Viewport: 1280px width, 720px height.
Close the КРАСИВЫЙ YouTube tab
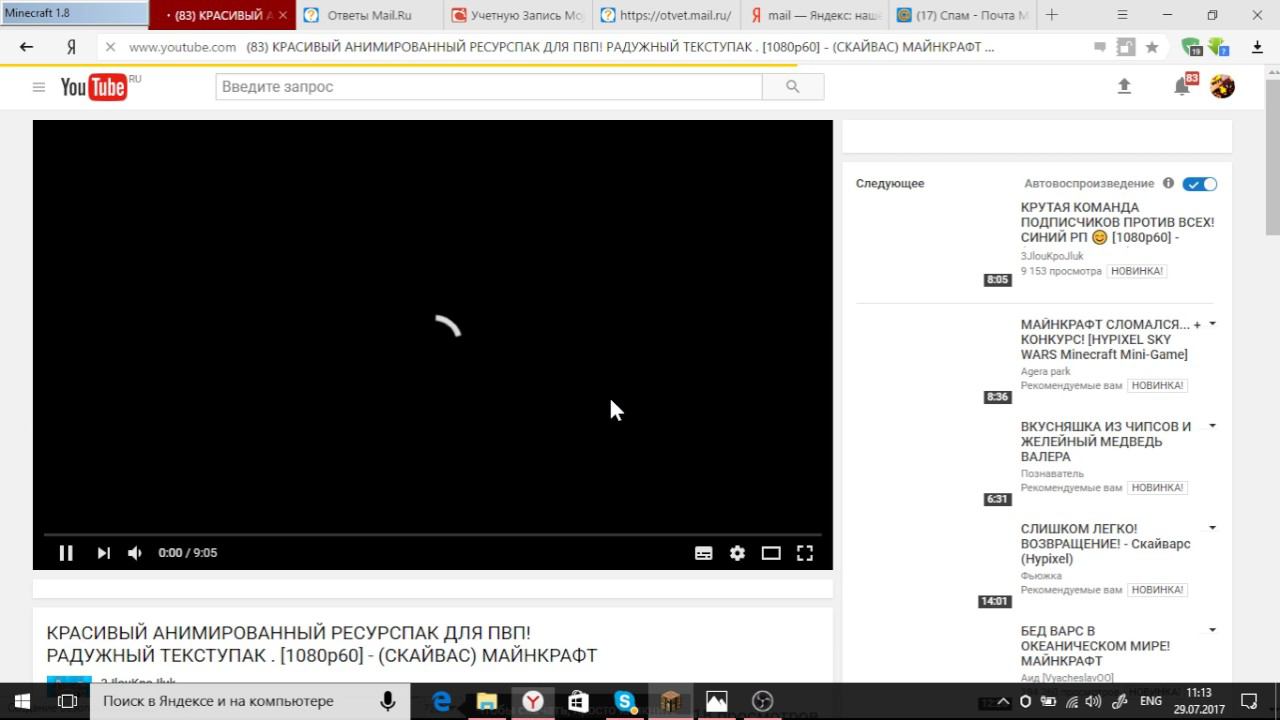(x=283, y=15)
